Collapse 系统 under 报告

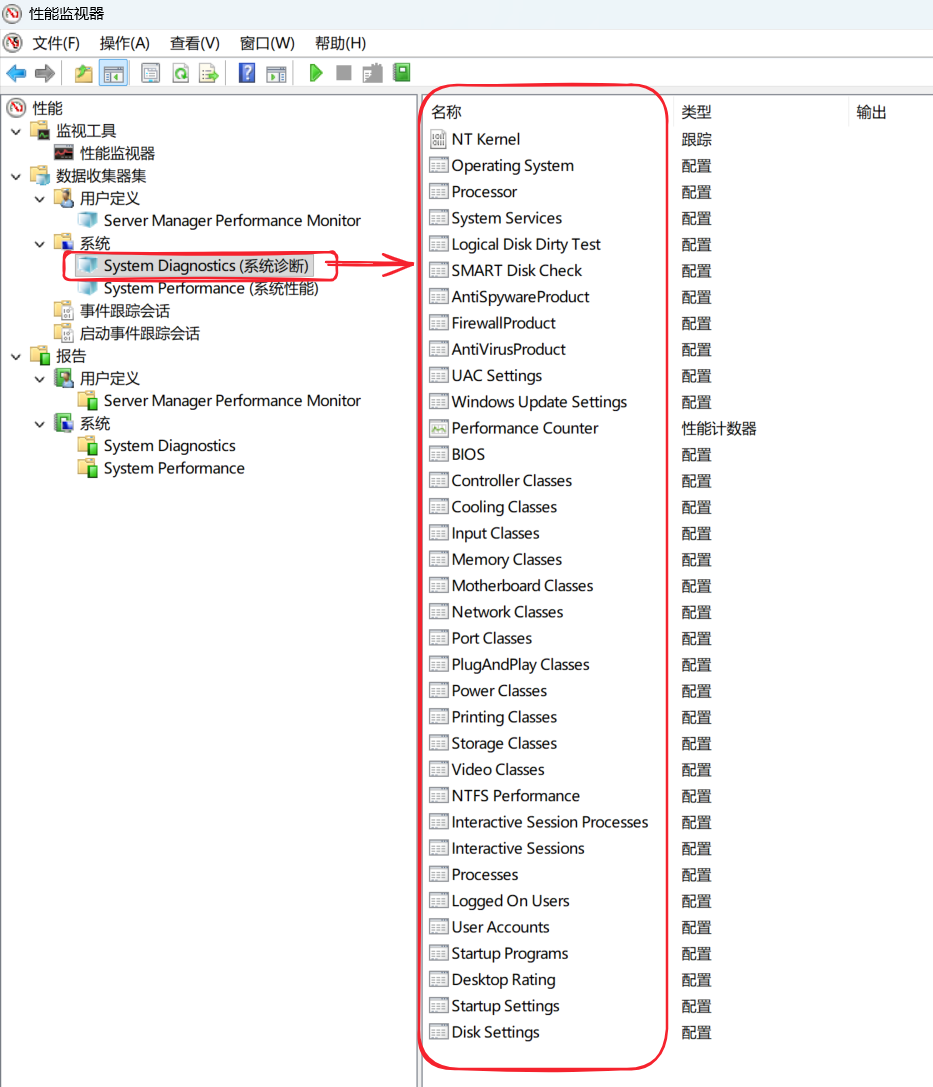[x=40, y=424]
